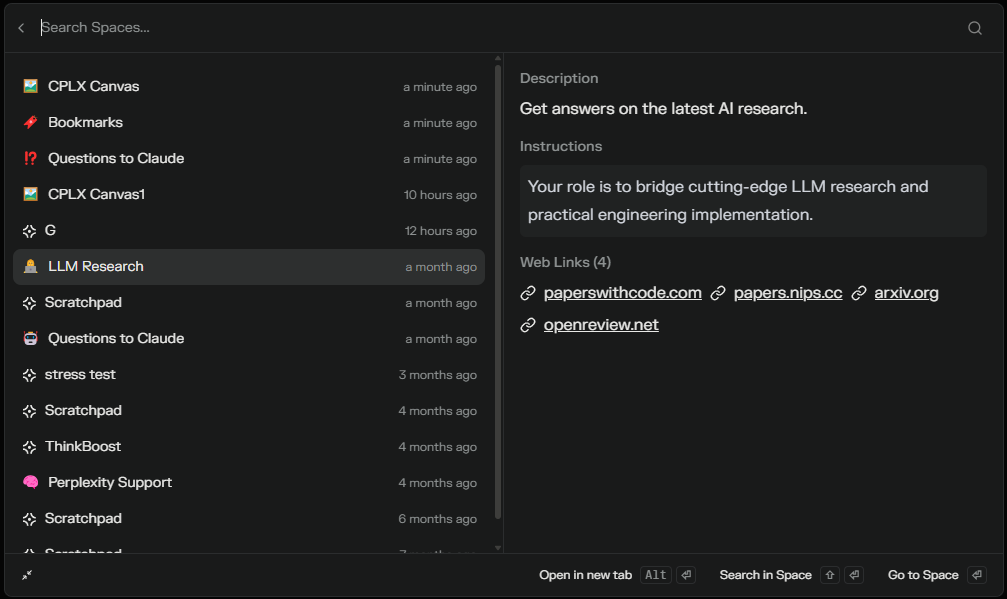Click the Bookmarks ticket icon
1007x599 pixels.
click(30, 122)
